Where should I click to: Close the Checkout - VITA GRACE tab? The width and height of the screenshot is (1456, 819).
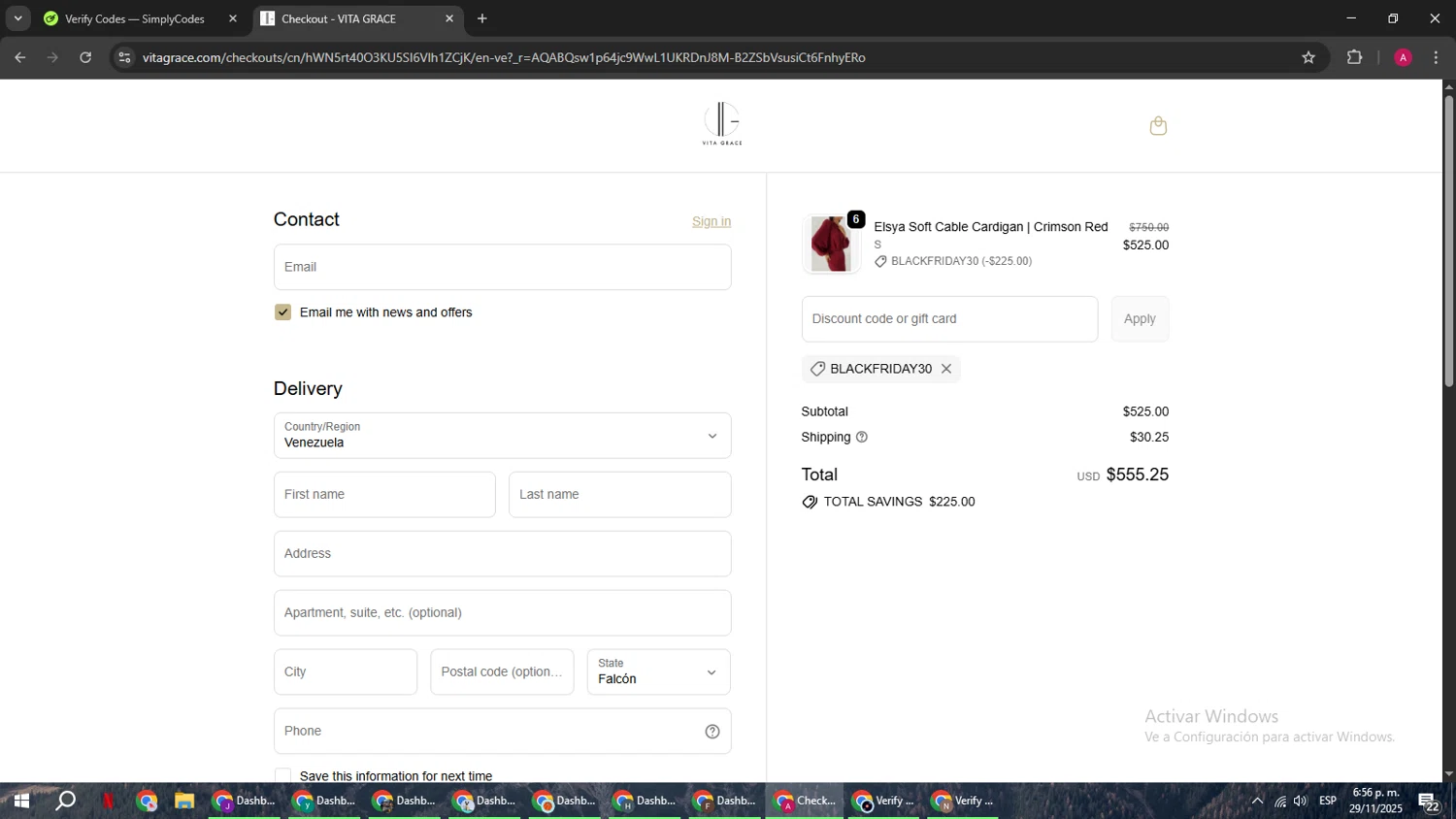(x=449, y=18)
